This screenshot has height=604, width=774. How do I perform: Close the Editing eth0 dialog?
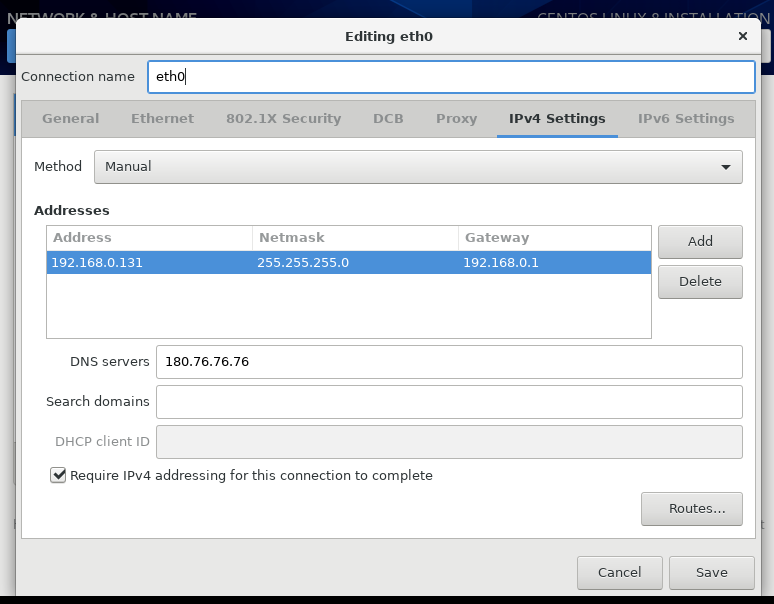tap(742, 36)
